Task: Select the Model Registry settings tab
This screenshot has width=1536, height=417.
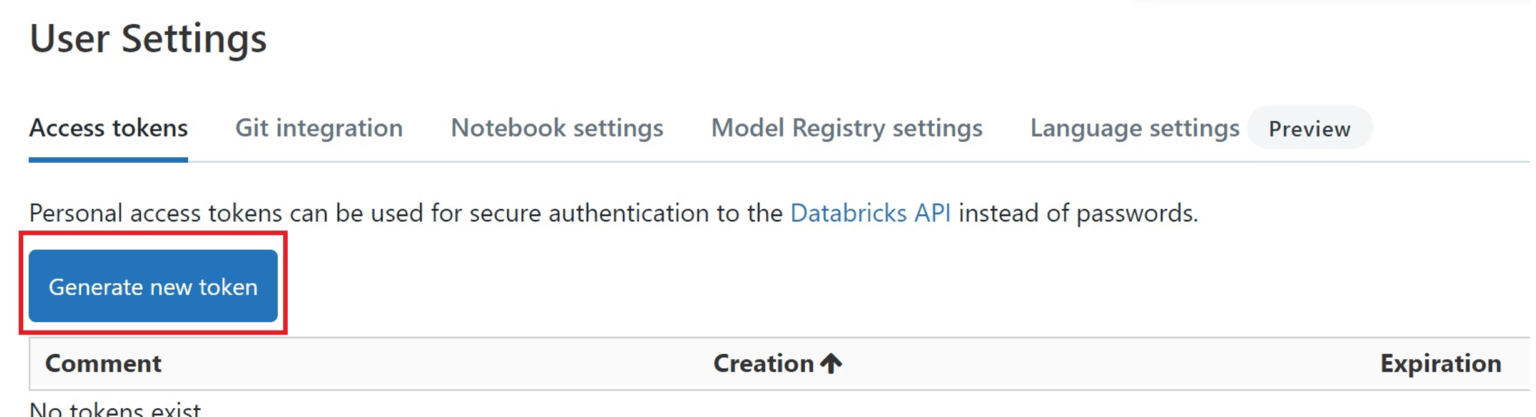Action: pos(846,128)
